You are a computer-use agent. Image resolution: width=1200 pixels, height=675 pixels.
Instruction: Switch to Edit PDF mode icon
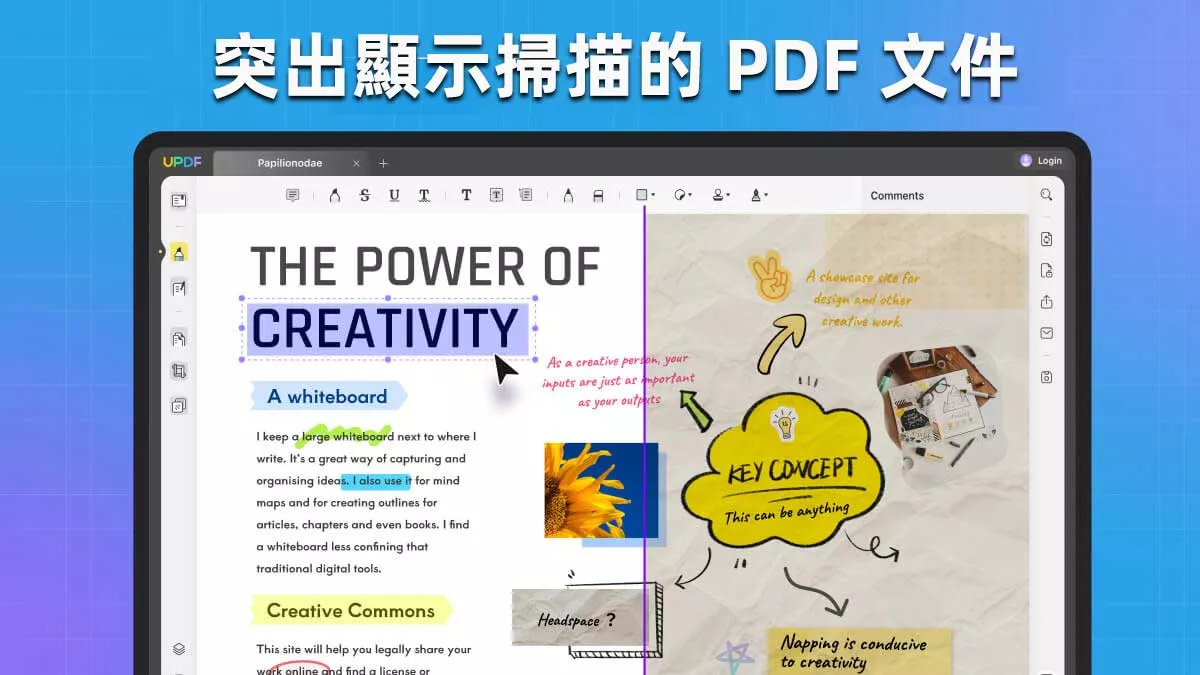coord(179,289)
